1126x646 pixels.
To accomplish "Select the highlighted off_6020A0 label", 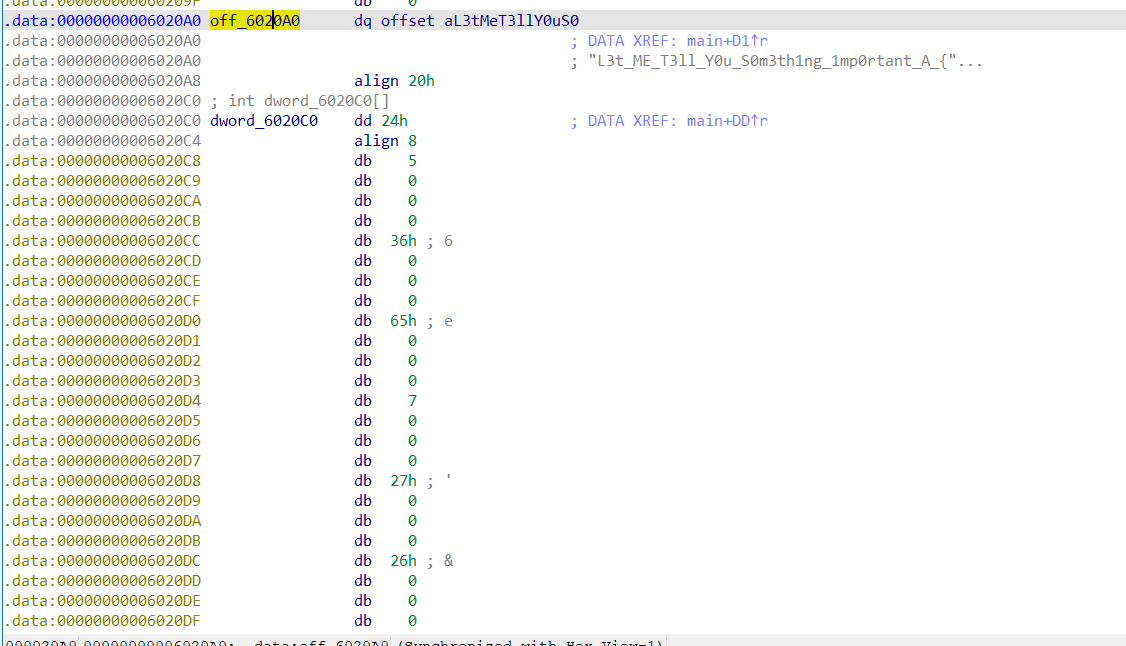I will pyautogui.click(x=255, y=21).
